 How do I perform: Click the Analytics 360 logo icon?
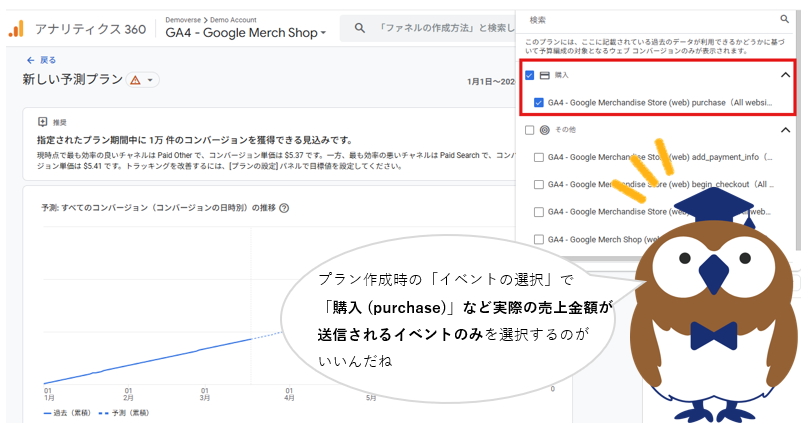click(x=16, y=29)
